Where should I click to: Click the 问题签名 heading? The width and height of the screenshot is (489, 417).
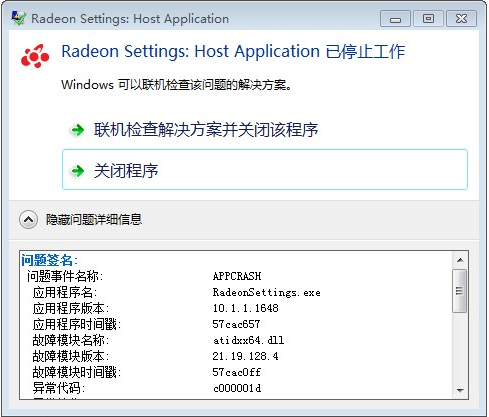pyautogui.click(x=49, y=260)
